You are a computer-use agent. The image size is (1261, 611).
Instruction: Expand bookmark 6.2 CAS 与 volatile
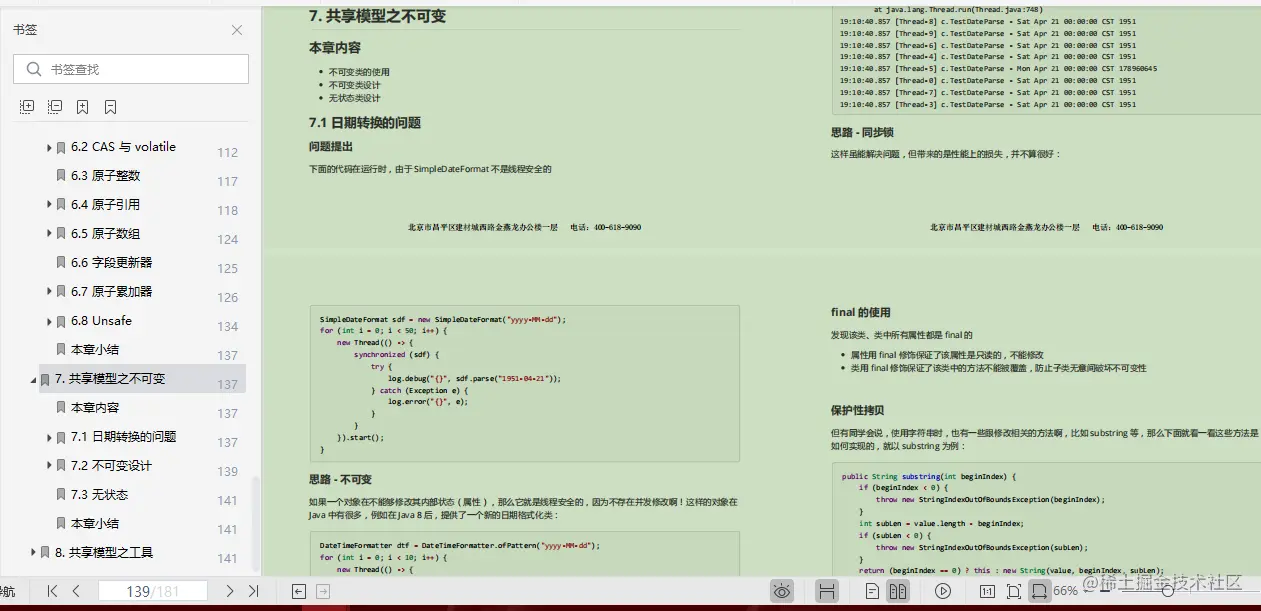tap(49, 146)
